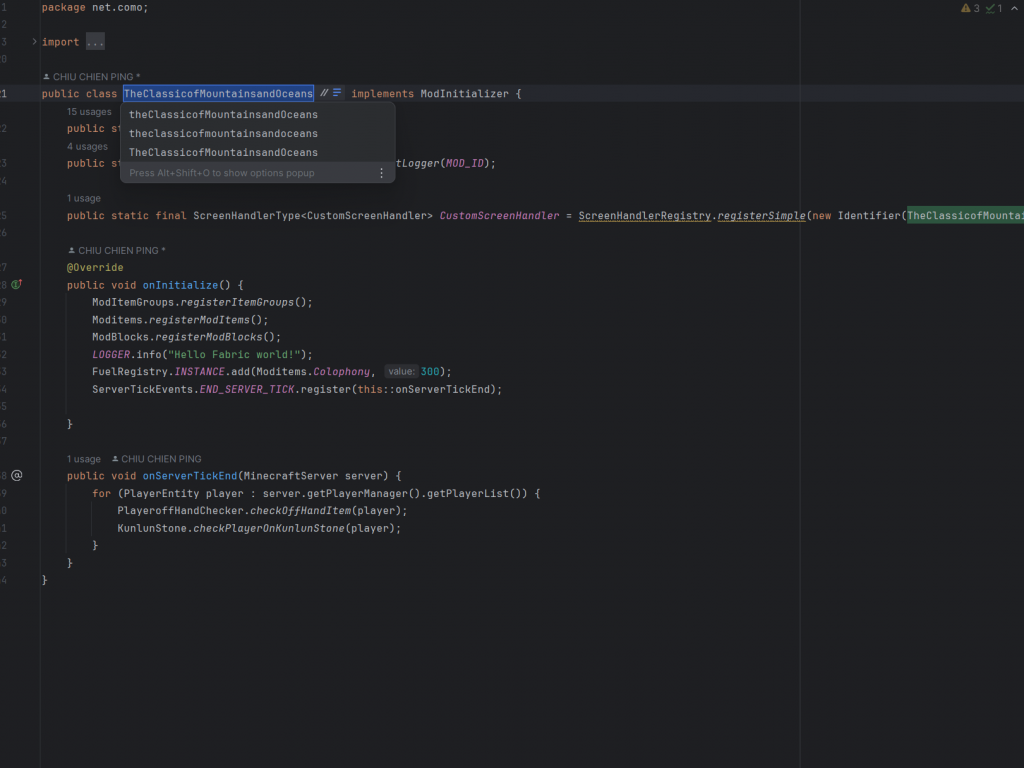
Task: Open the rename popup's three-dot options
Action: [x=381, y=173]
